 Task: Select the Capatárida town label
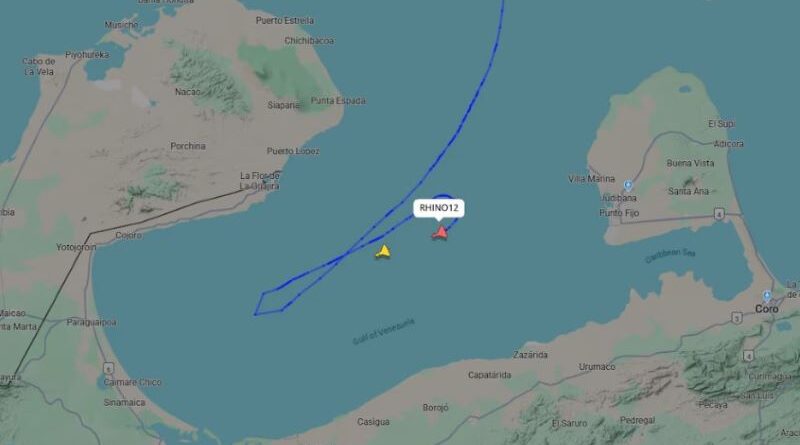(489, 375)
